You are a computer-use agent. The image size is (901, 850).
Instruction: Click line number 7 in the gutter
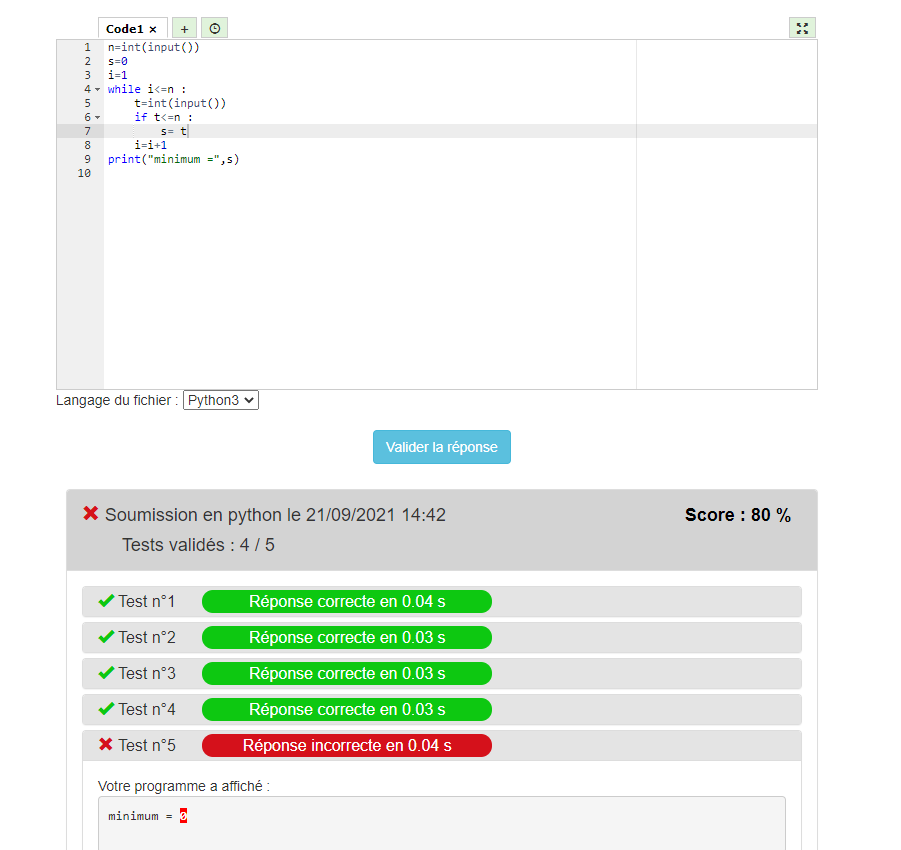pos(87,131)
